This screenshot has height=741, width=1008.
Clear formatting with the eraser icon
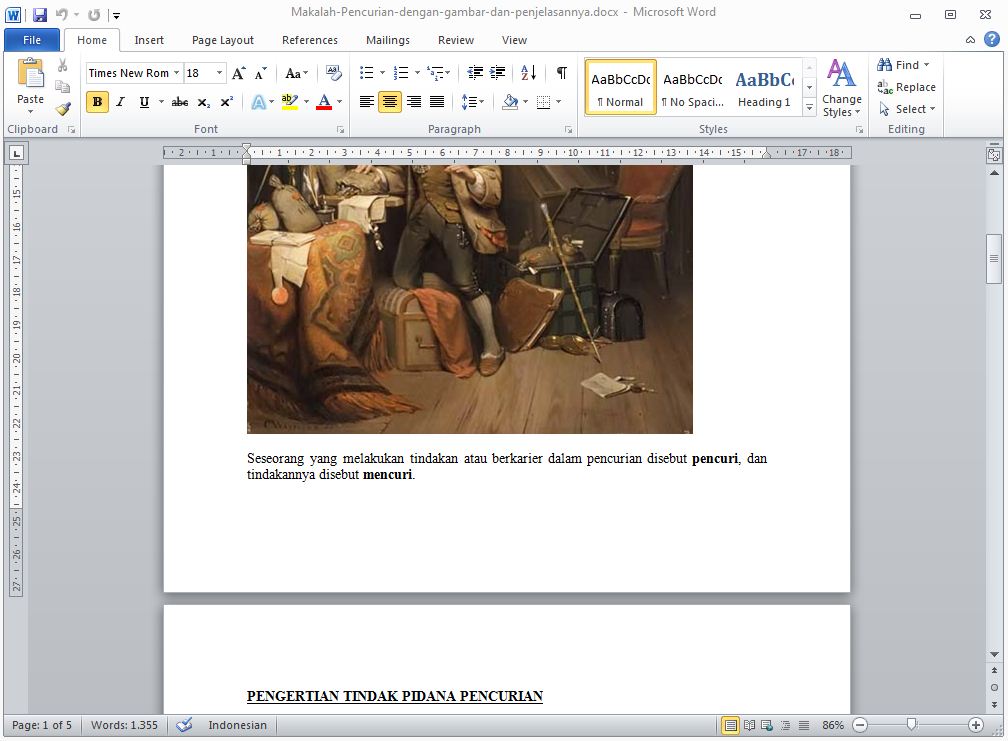pos(334,73)
